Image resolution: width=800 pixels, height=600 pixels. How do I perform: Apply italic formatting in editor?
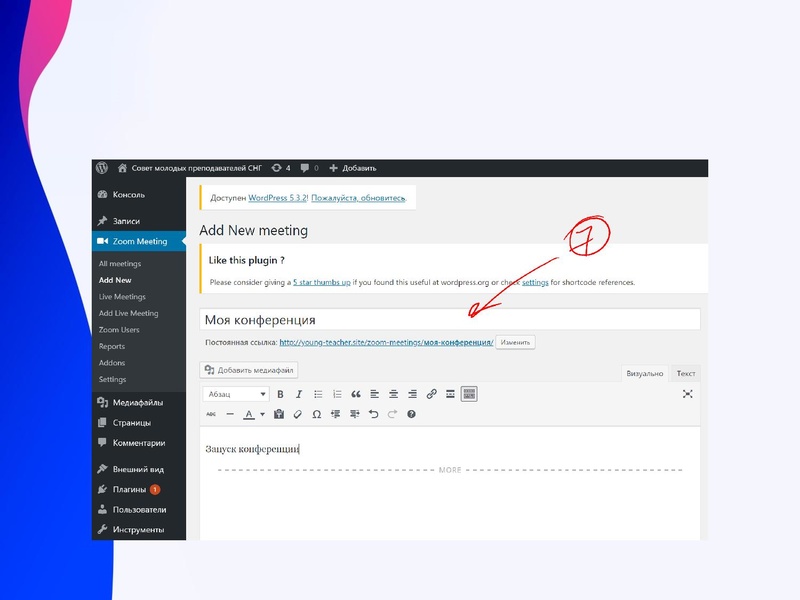click(298, 394)
